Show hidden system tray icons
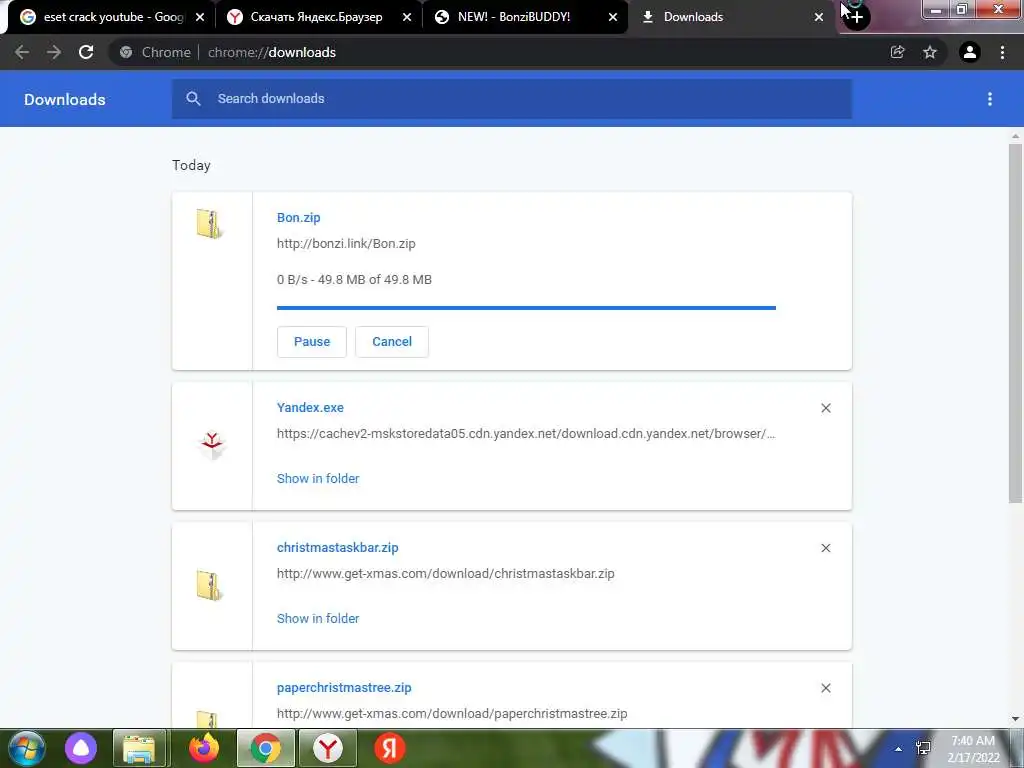 [899, 749]
